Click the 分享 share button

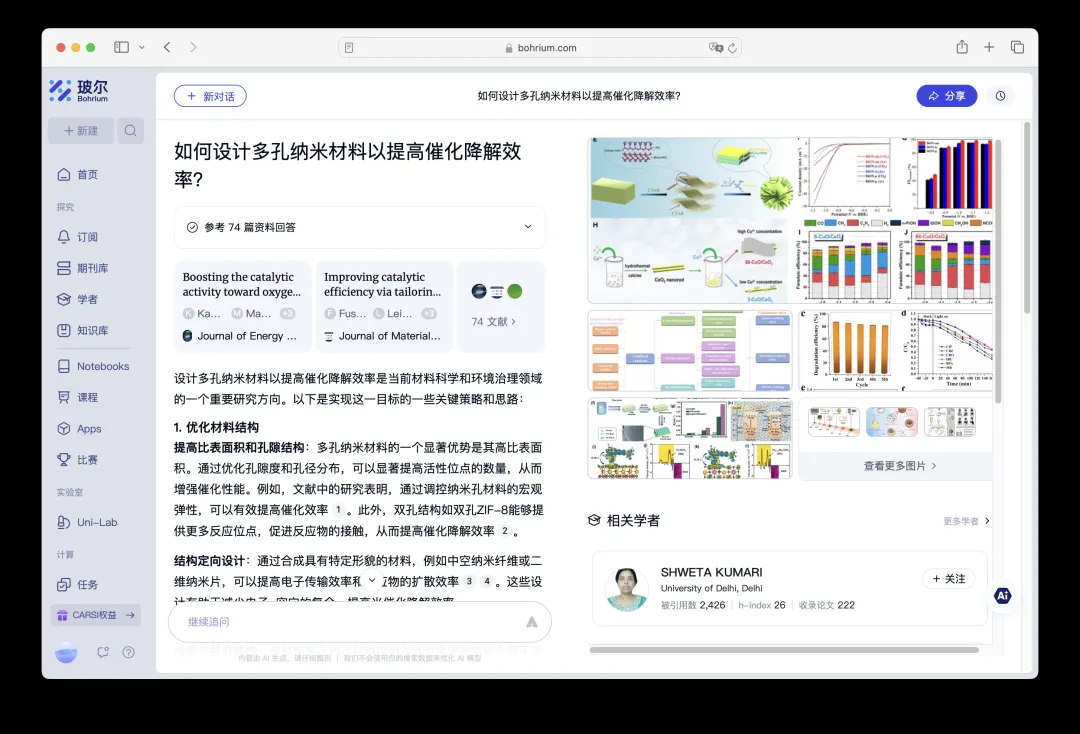point(946,96)
